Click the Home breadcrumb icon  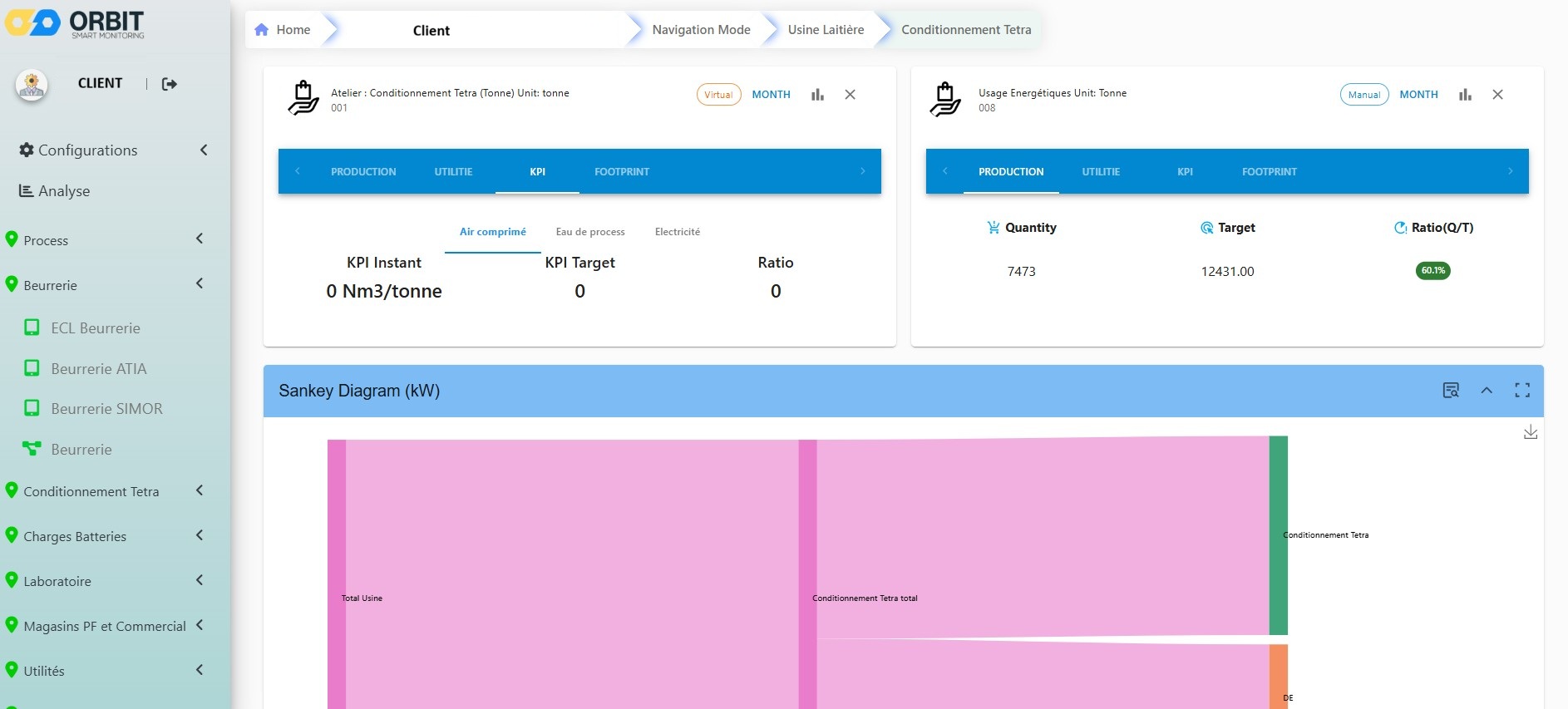262,30
